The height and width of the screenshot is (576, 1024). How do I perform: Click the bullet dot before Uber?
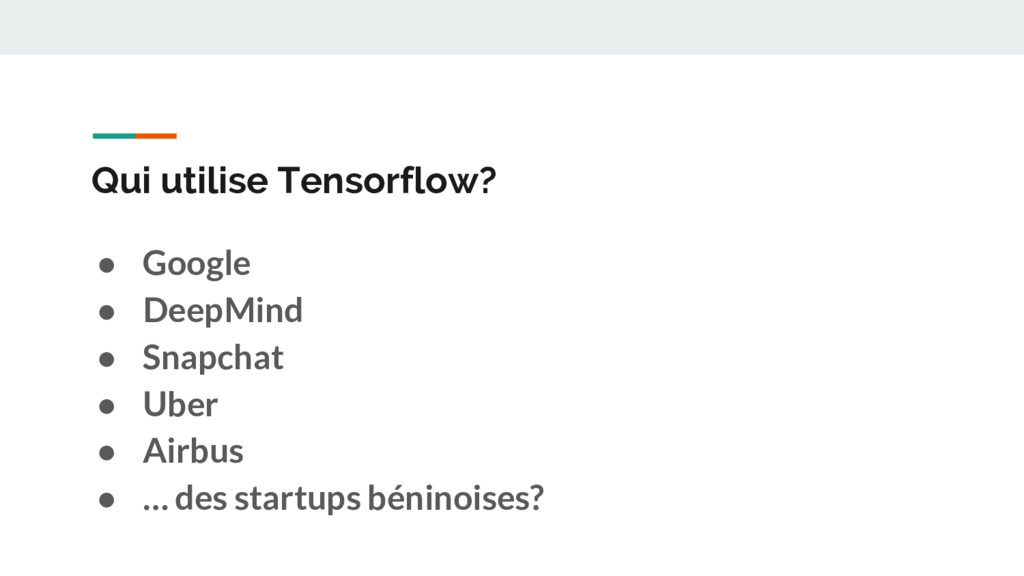(x=103, y=406)
